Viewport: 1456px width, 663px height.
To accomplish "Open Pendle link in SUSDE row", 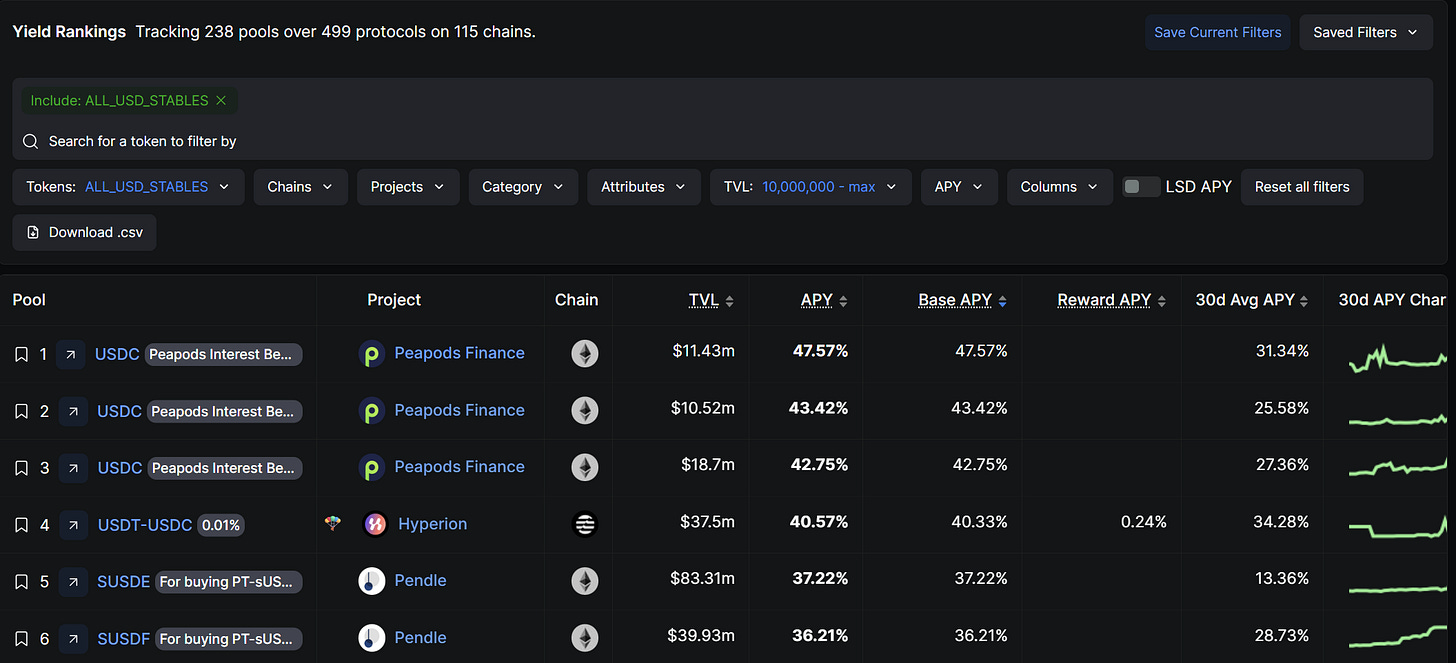I will pyautogui.click(x=420, y=581).
